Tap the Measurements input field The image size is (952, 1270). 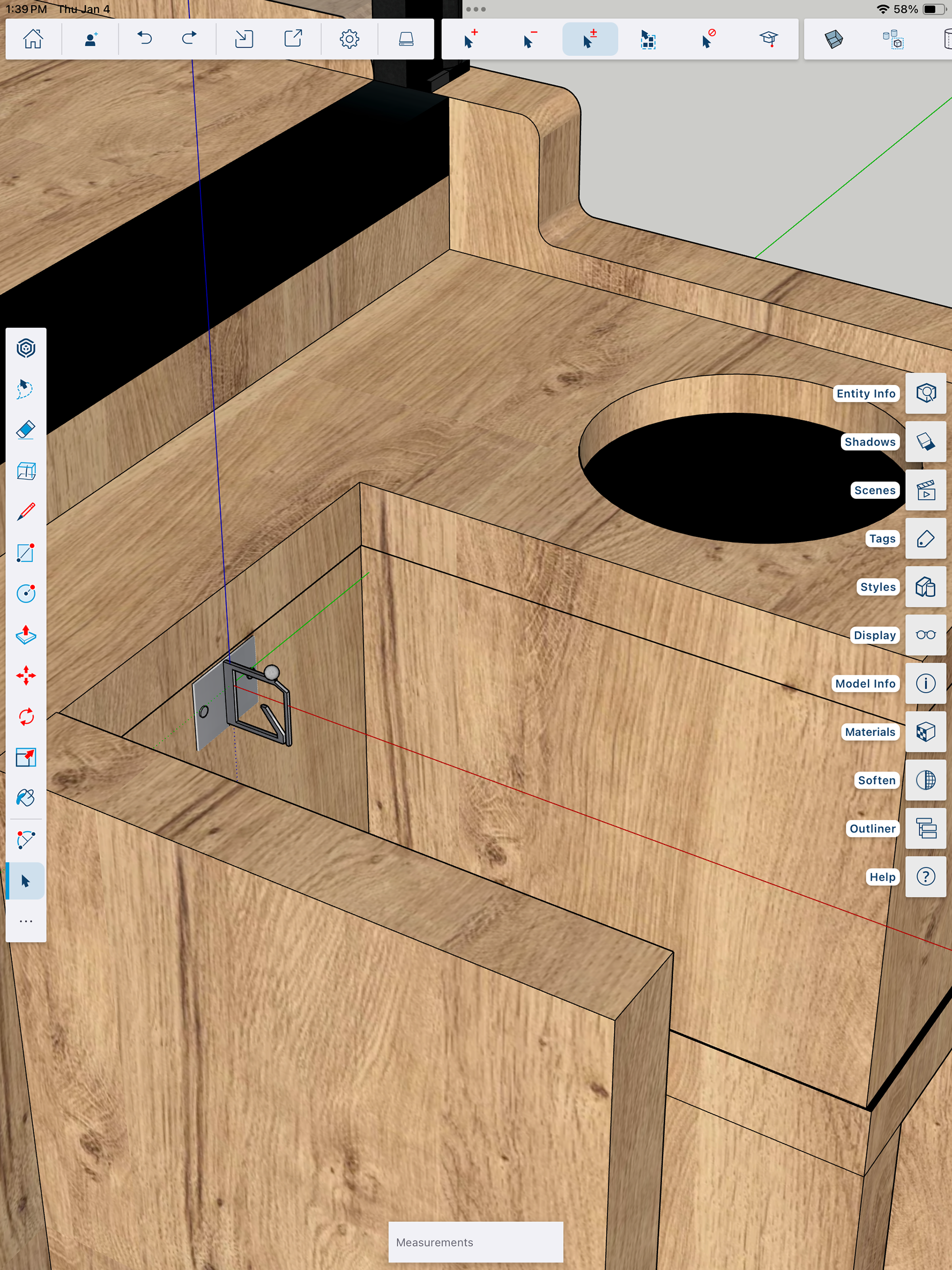coord(476,1242)
